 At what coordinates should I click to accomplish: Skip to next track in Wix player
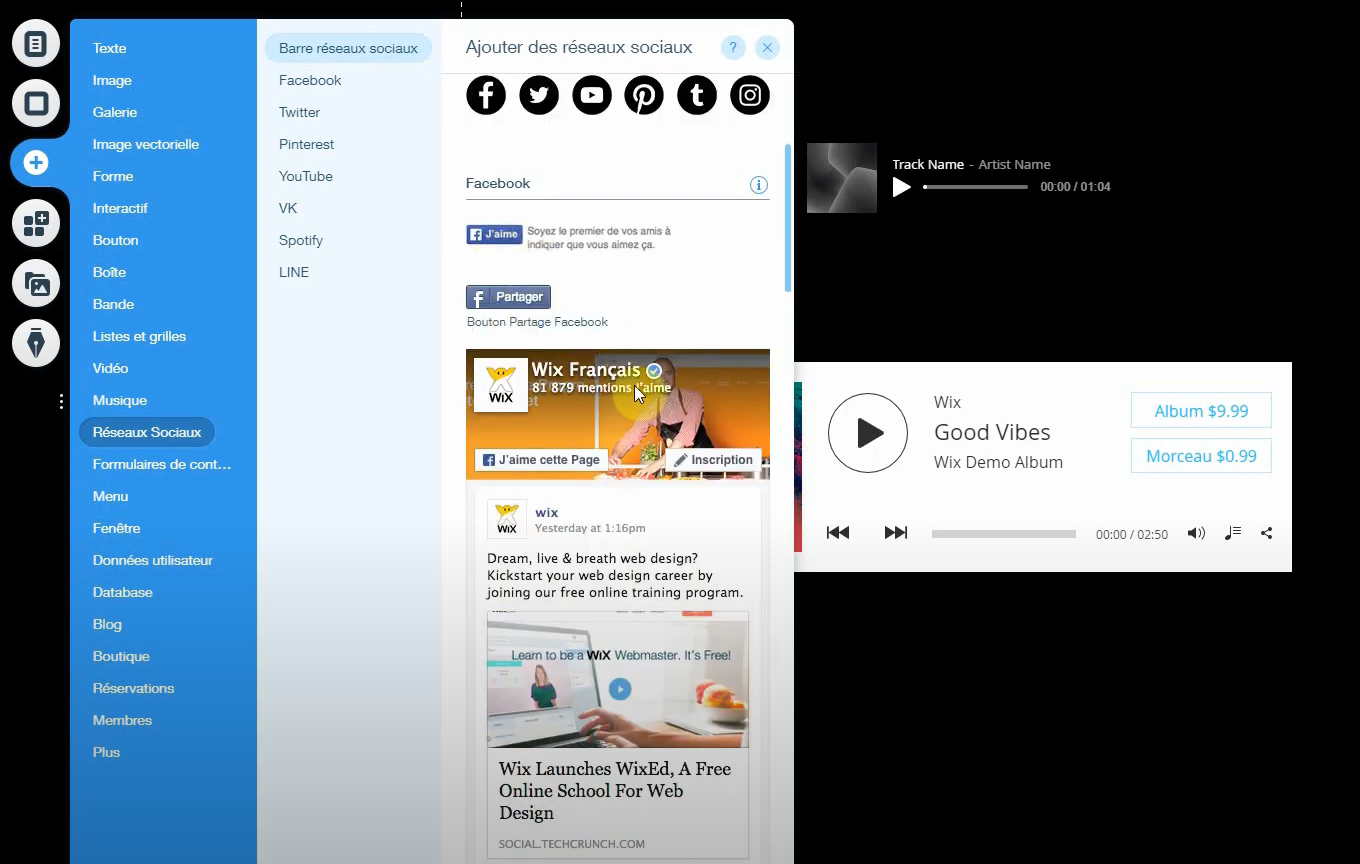pos(896,533)
